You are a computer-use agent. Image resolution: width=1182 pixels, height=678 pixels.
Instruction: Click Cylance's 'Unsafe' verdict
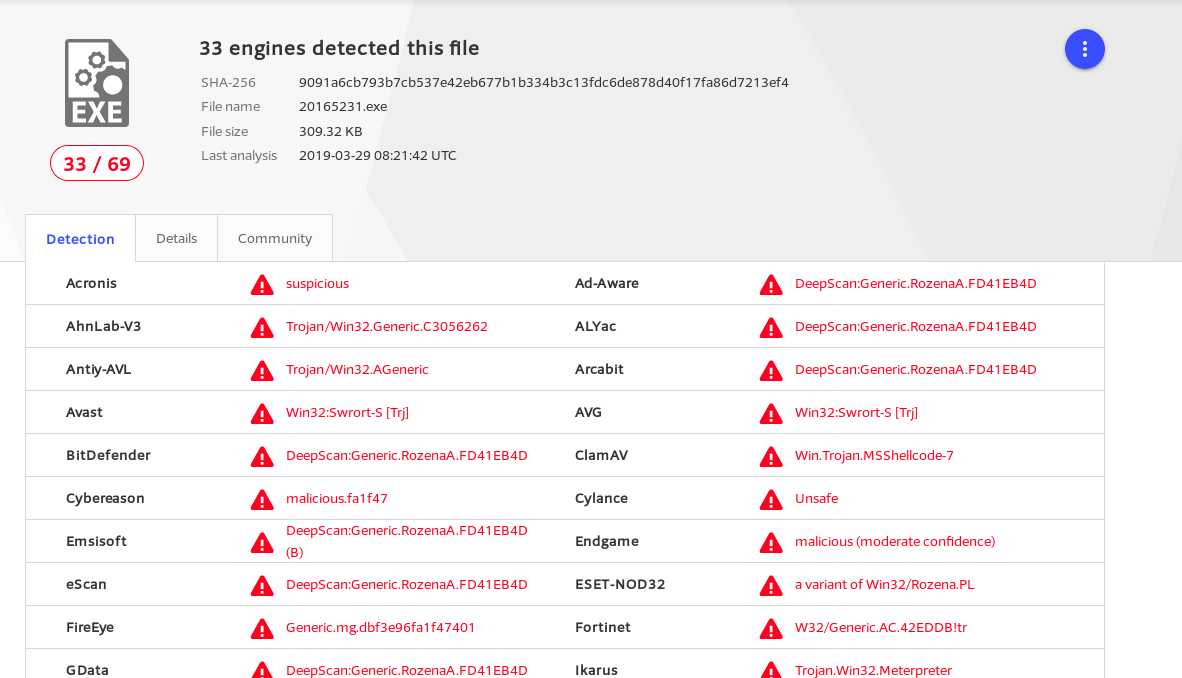tap(816, 499)
